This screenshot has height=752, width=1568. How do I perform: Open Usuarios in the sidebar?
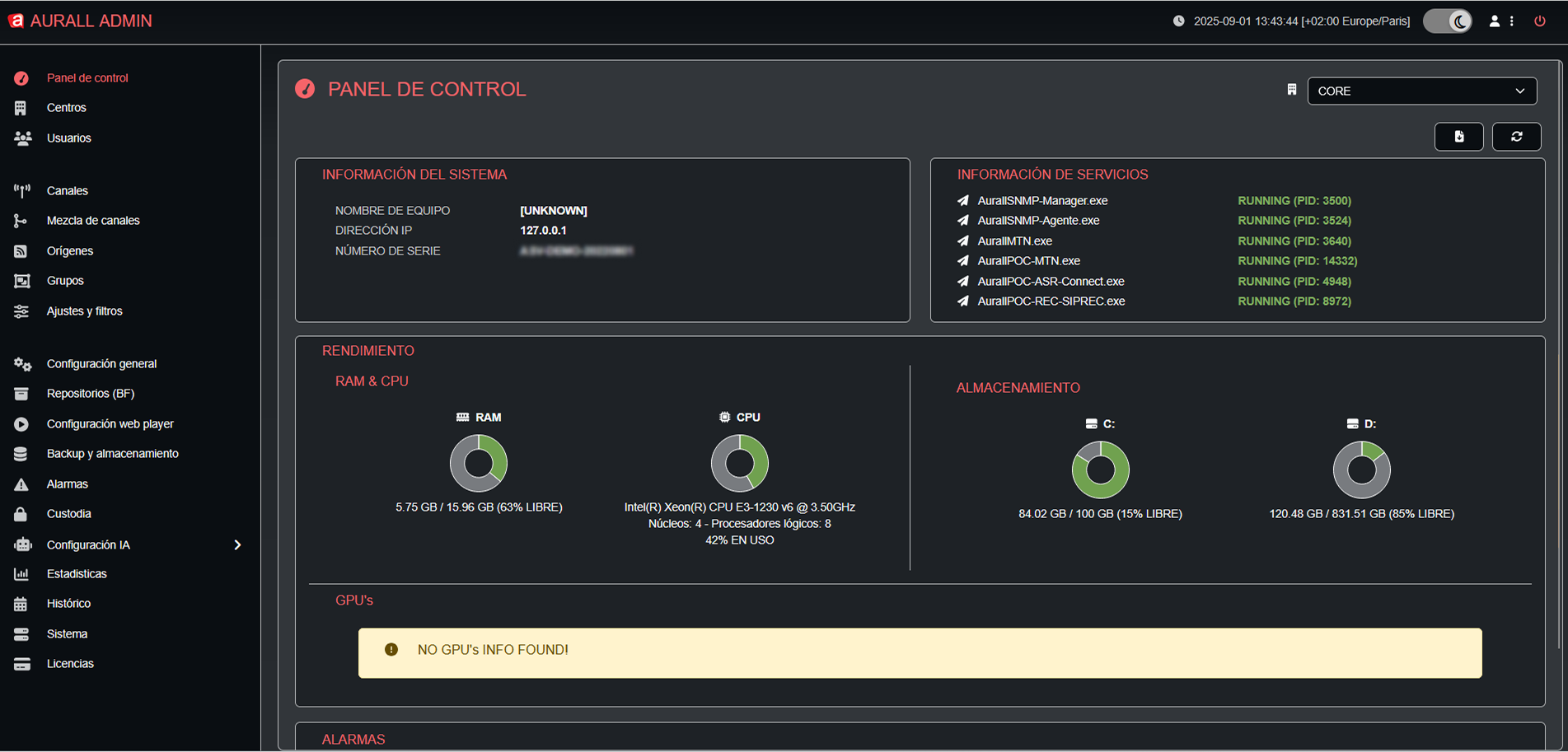(x=68, y=138)
